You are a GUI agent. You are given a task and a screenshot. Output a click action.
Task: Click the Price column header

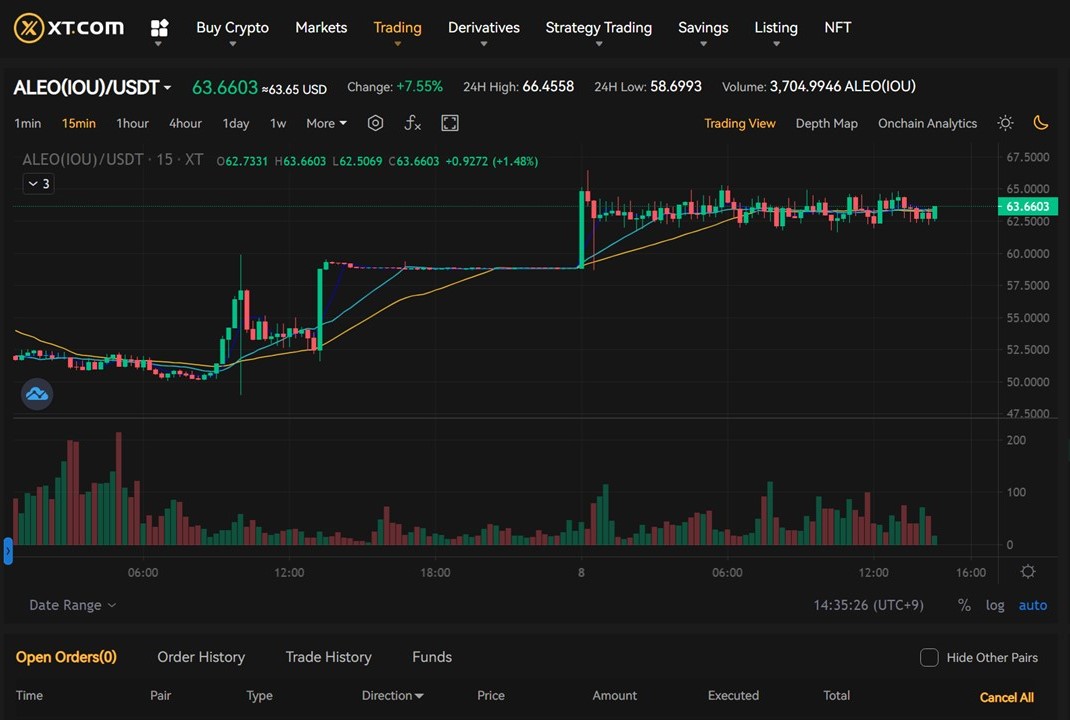[491, 695]
